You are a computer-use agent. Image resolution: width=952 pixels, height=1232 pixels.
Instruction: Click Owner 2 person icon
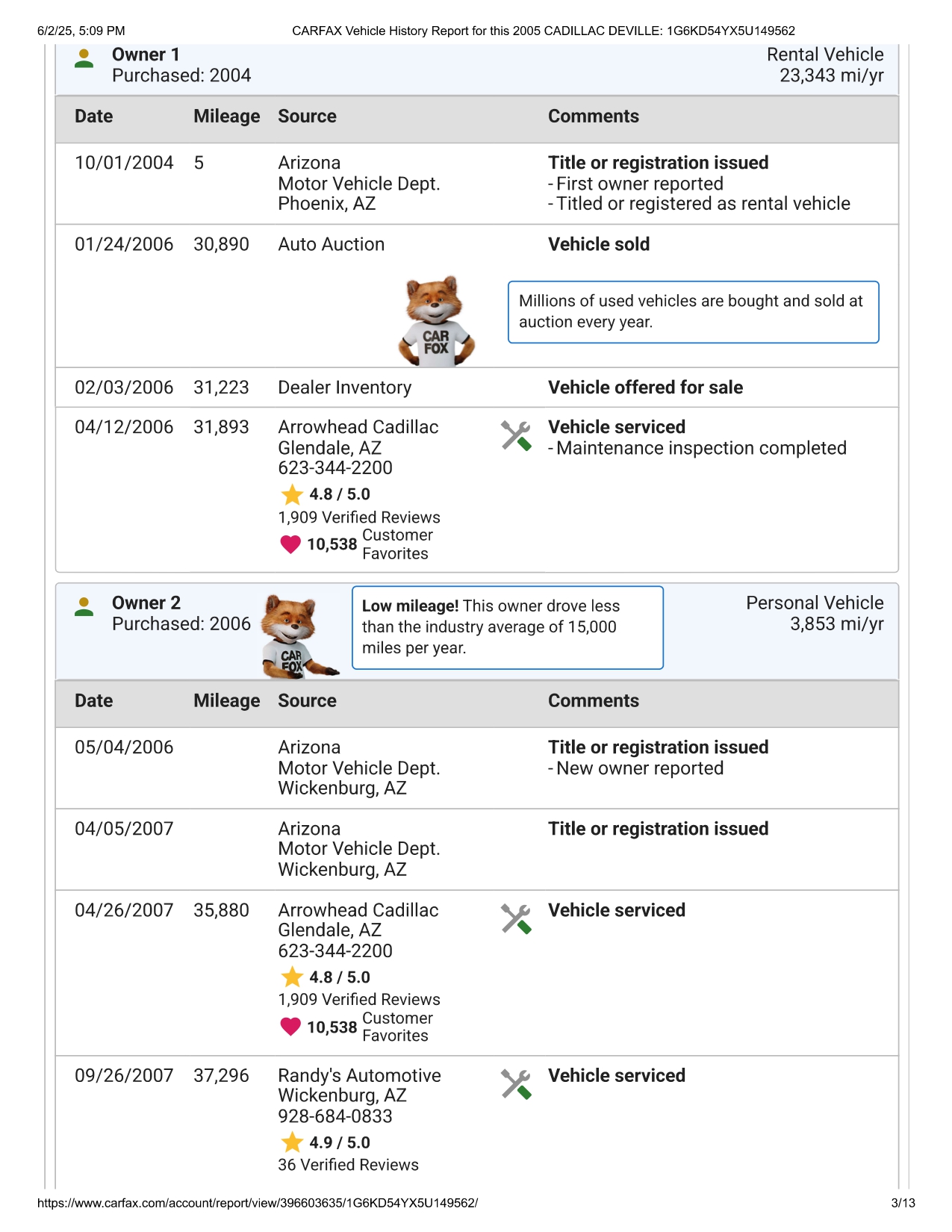[x=84, y=607]
